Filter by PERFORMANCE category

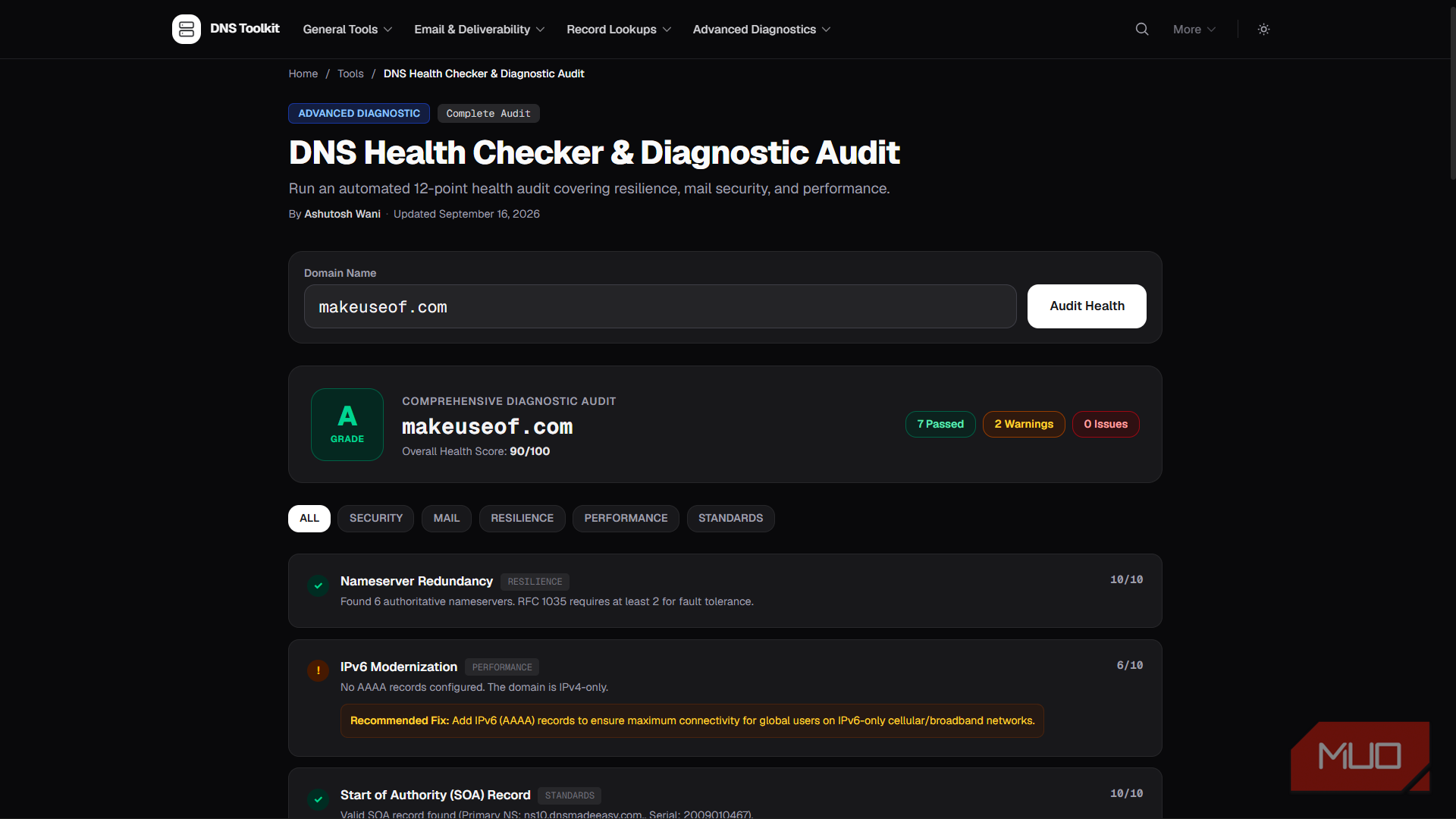pos(626,519)
